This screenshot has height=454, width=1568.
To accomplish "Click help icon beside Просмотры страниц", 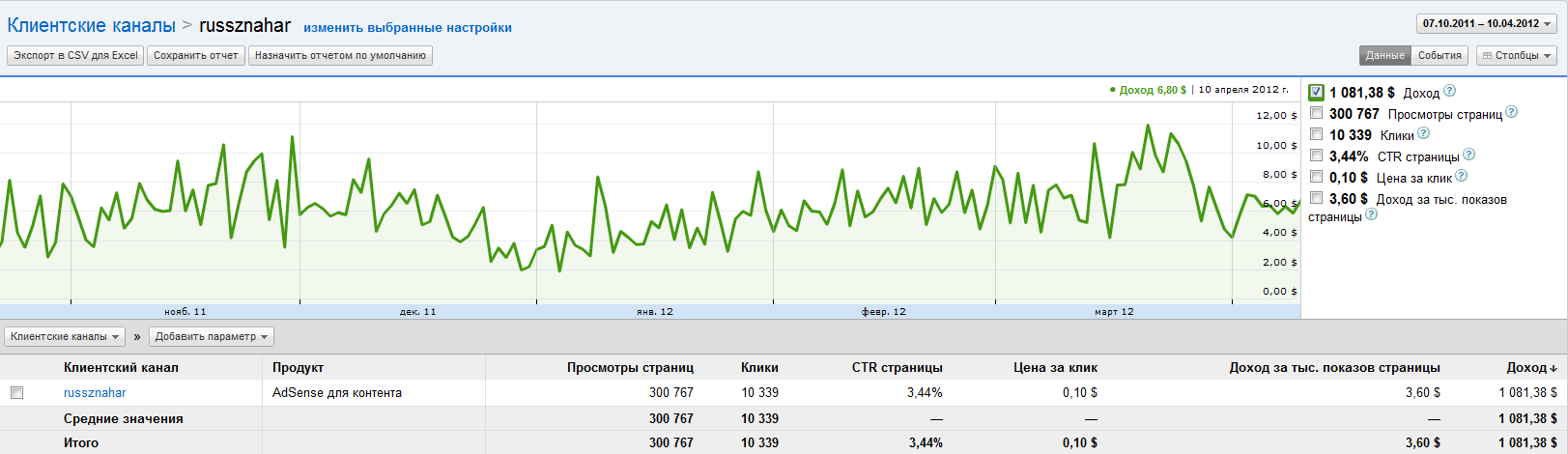I will [x=1511, y=112].
